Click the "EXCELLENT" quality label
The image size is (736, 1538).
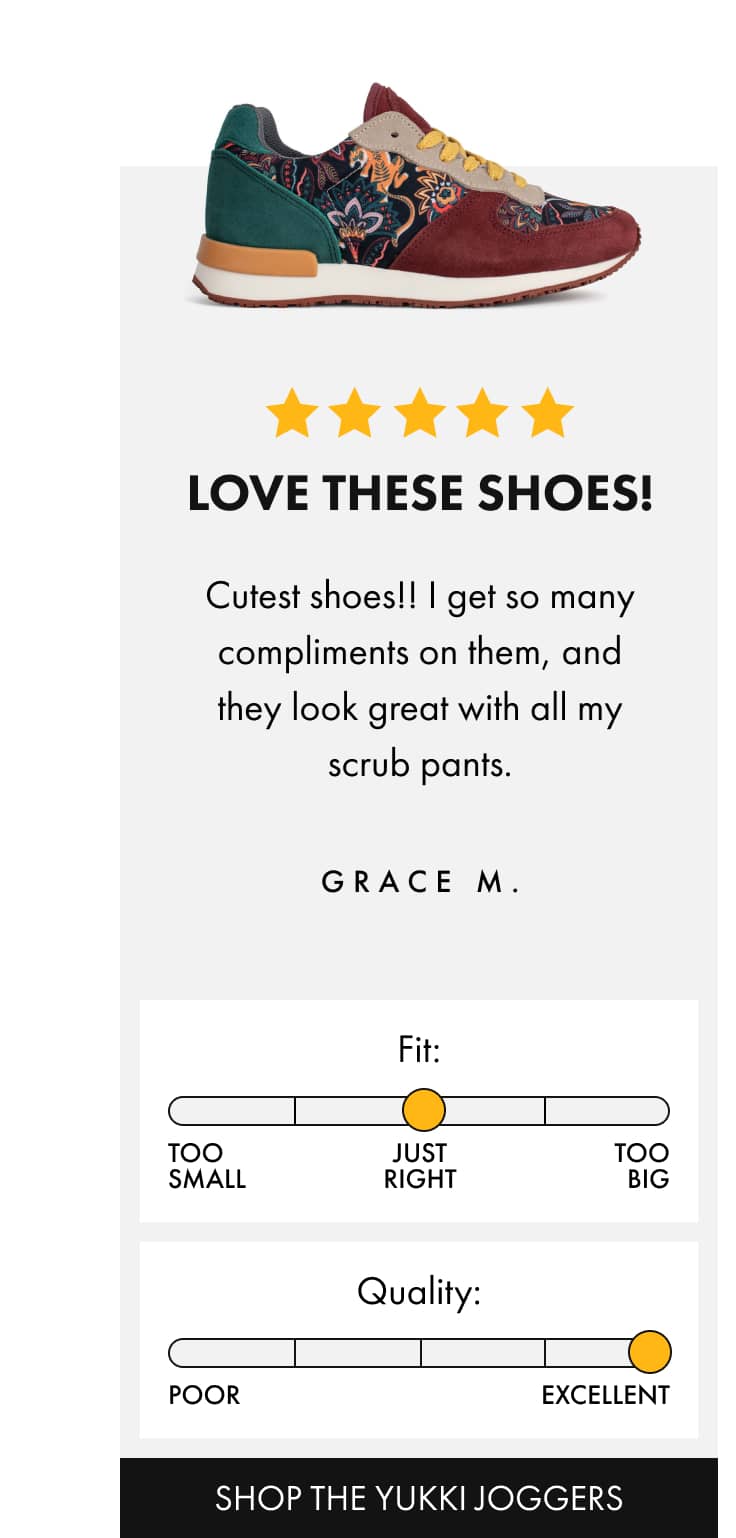605,1395
